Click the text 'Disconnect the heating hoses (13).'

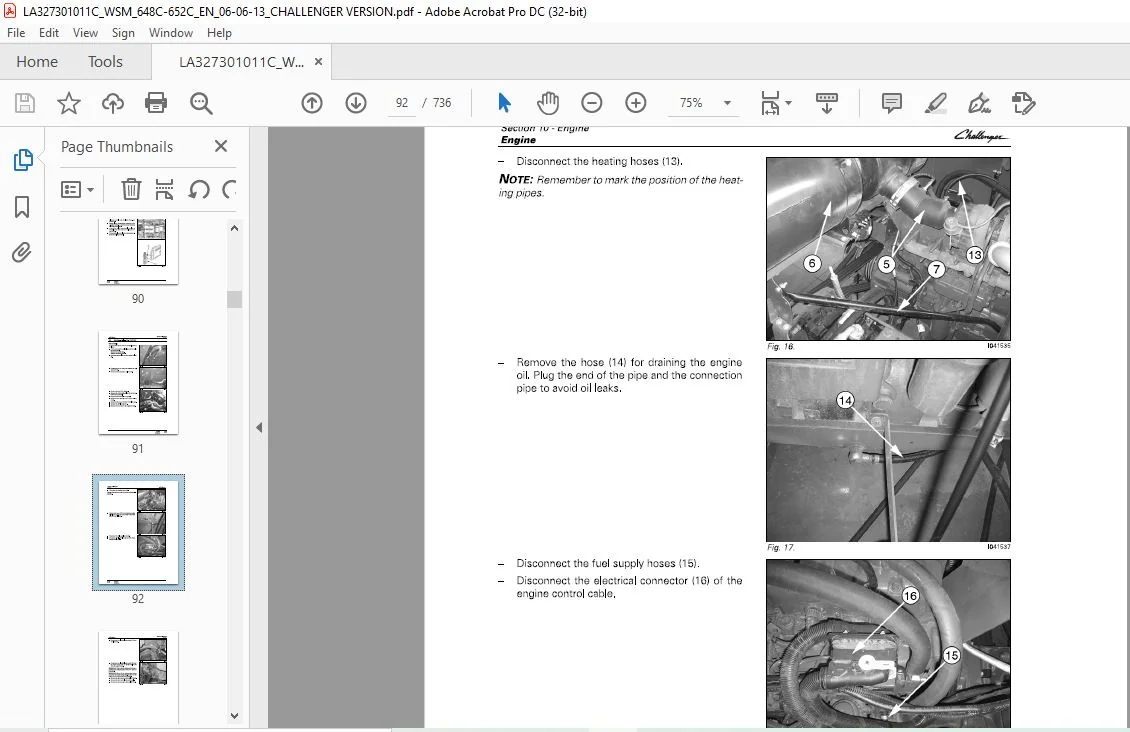pyautogui.click(x=600, y=161)
